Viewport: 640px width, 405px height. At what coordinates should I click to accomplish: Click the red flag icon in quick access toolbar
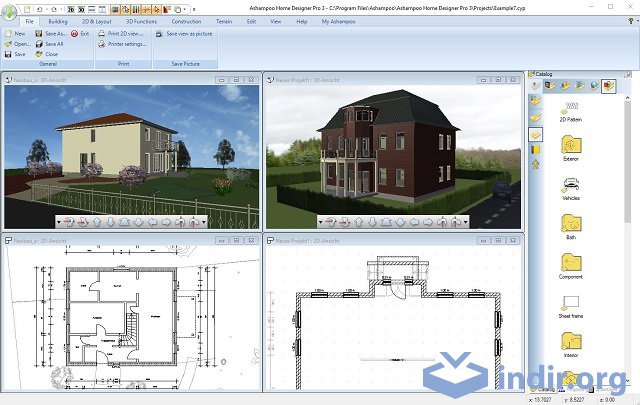pos(167,9)
